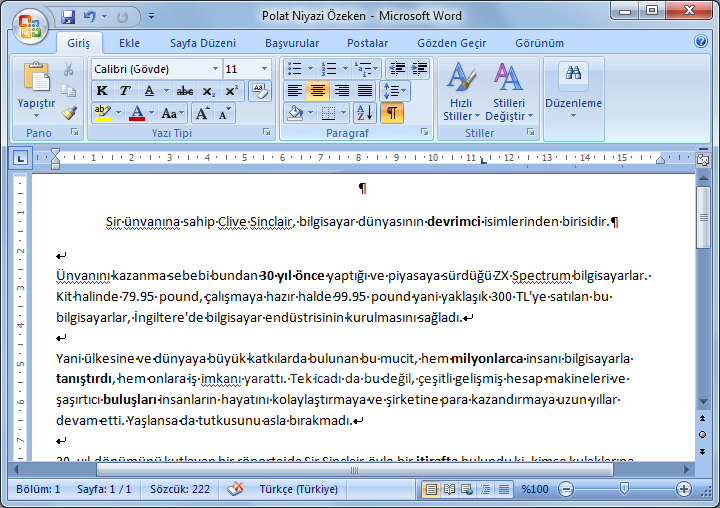
Task: Open Stilleri Değiştir change styles menu
Action: tap(509, 91)
